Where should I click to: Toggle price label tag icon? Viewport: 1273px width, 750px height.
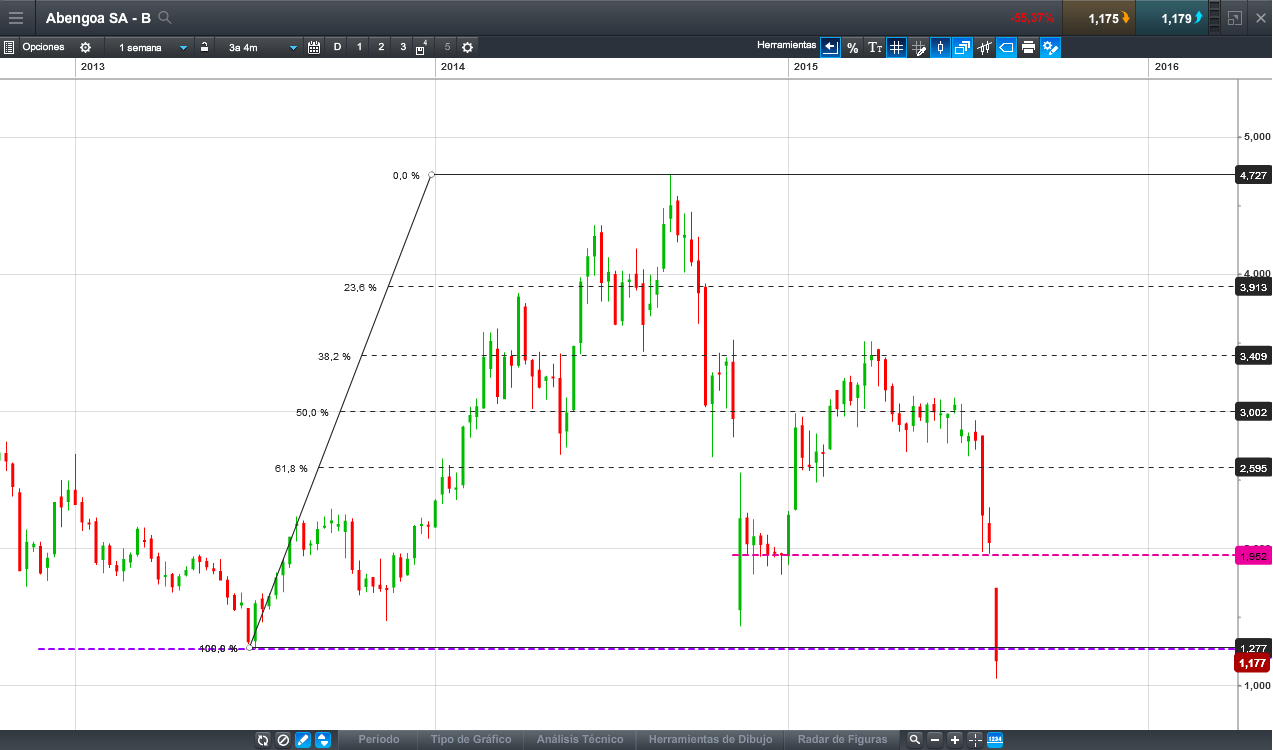click(1006, 47)
